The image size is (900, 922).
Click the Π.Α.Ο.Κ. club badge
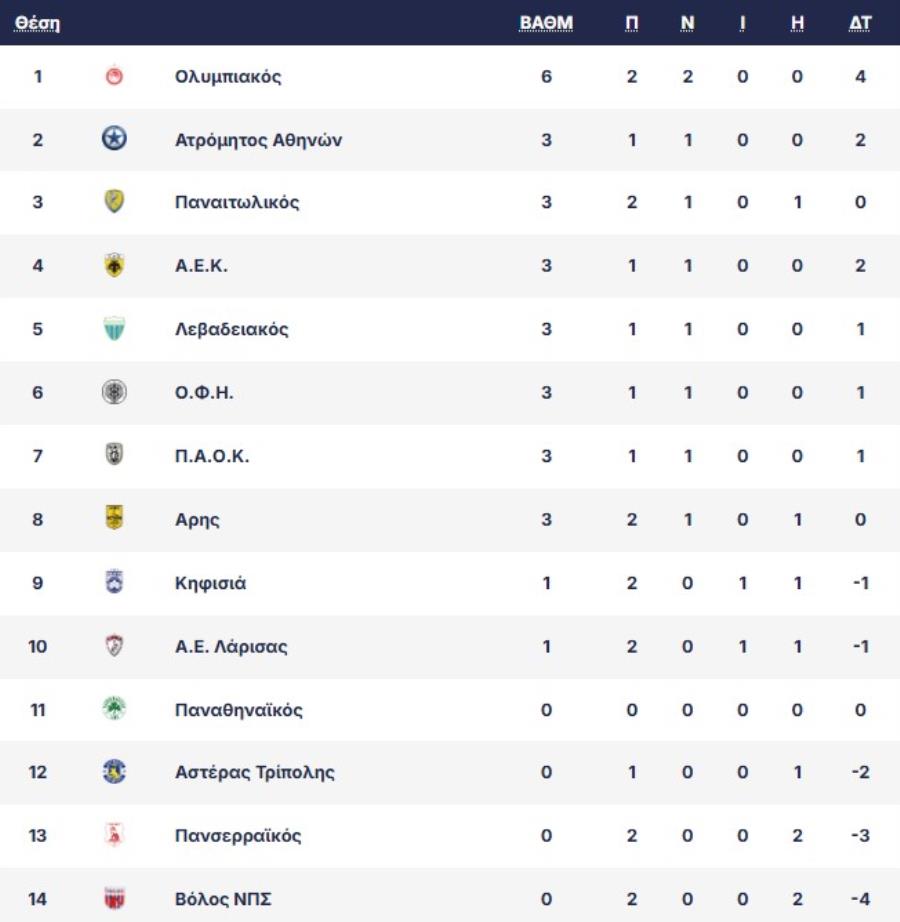[114, 455]
